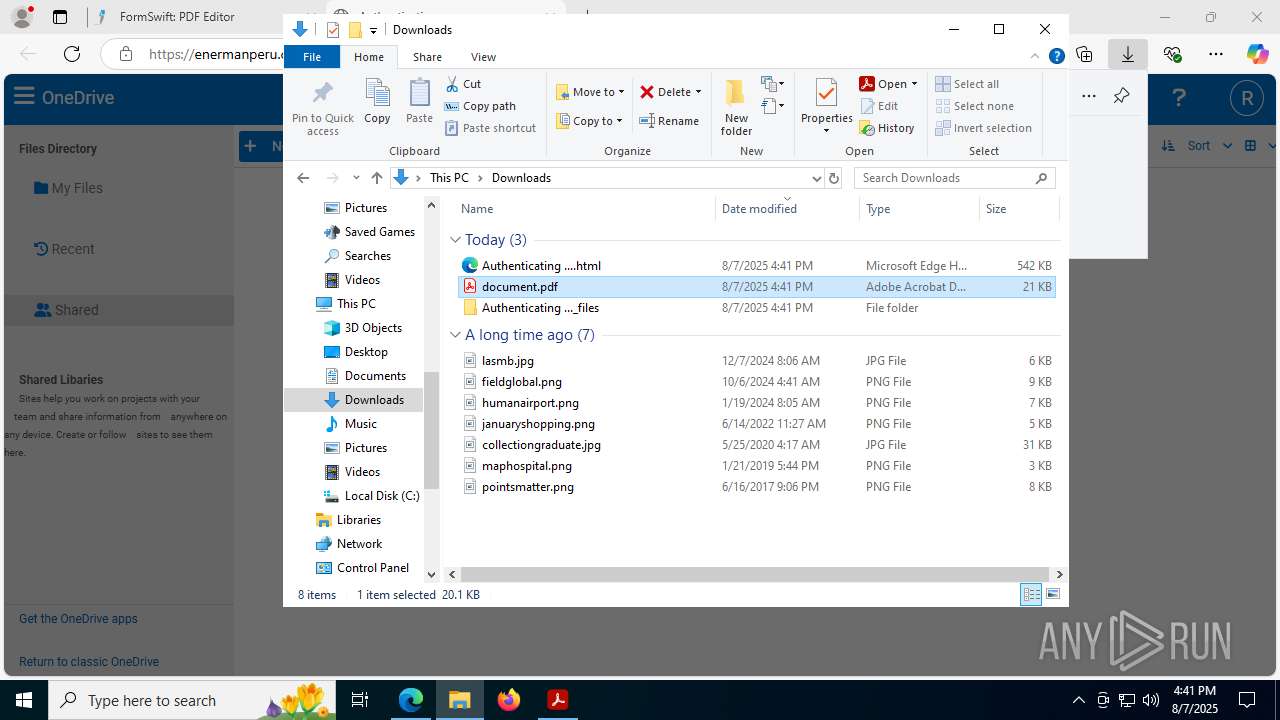Click the browser Downloads toolbar icon
1280x720 pixels.
1128,54
